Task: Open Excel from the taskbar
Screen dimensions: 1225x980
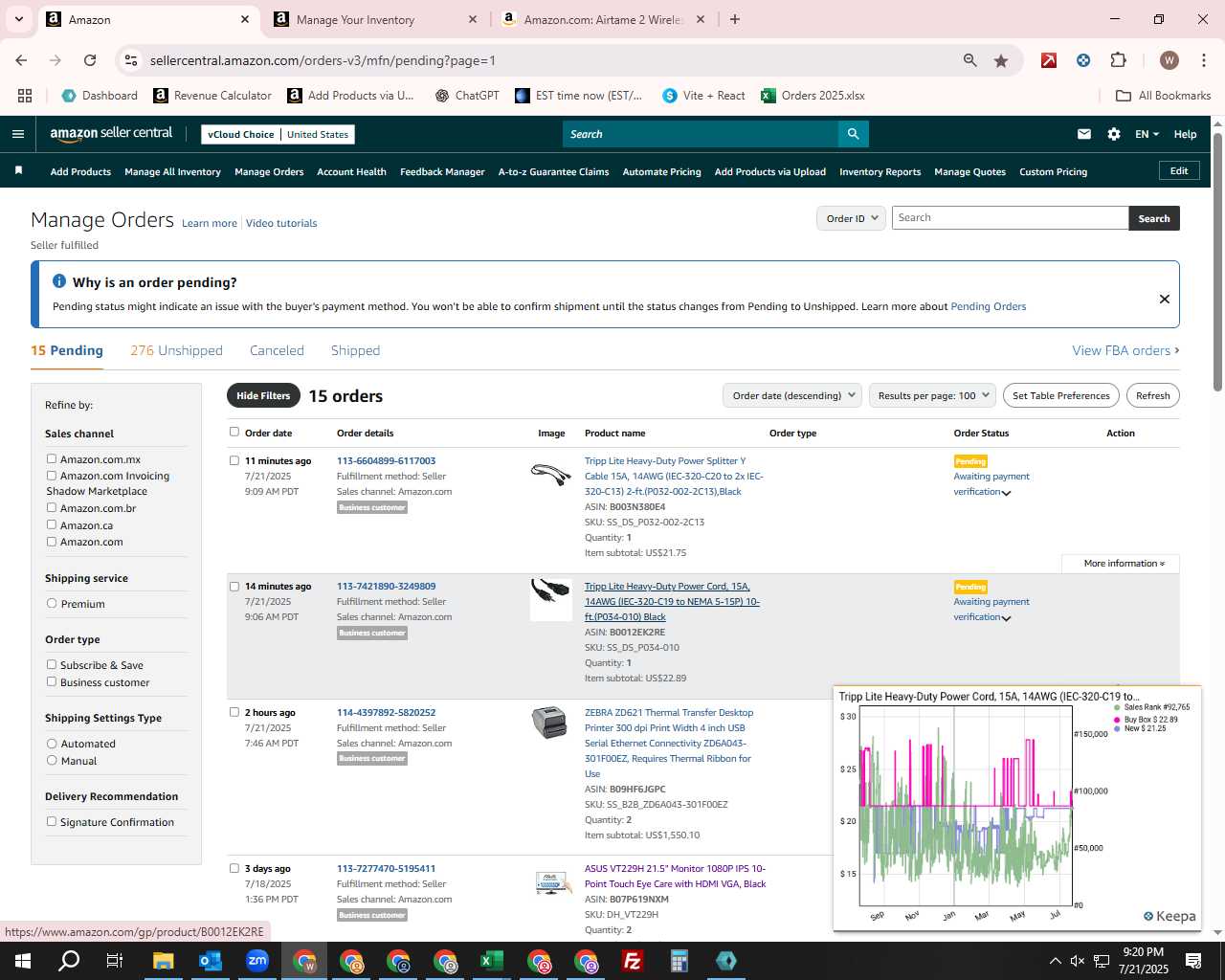Action: point(492,961)
